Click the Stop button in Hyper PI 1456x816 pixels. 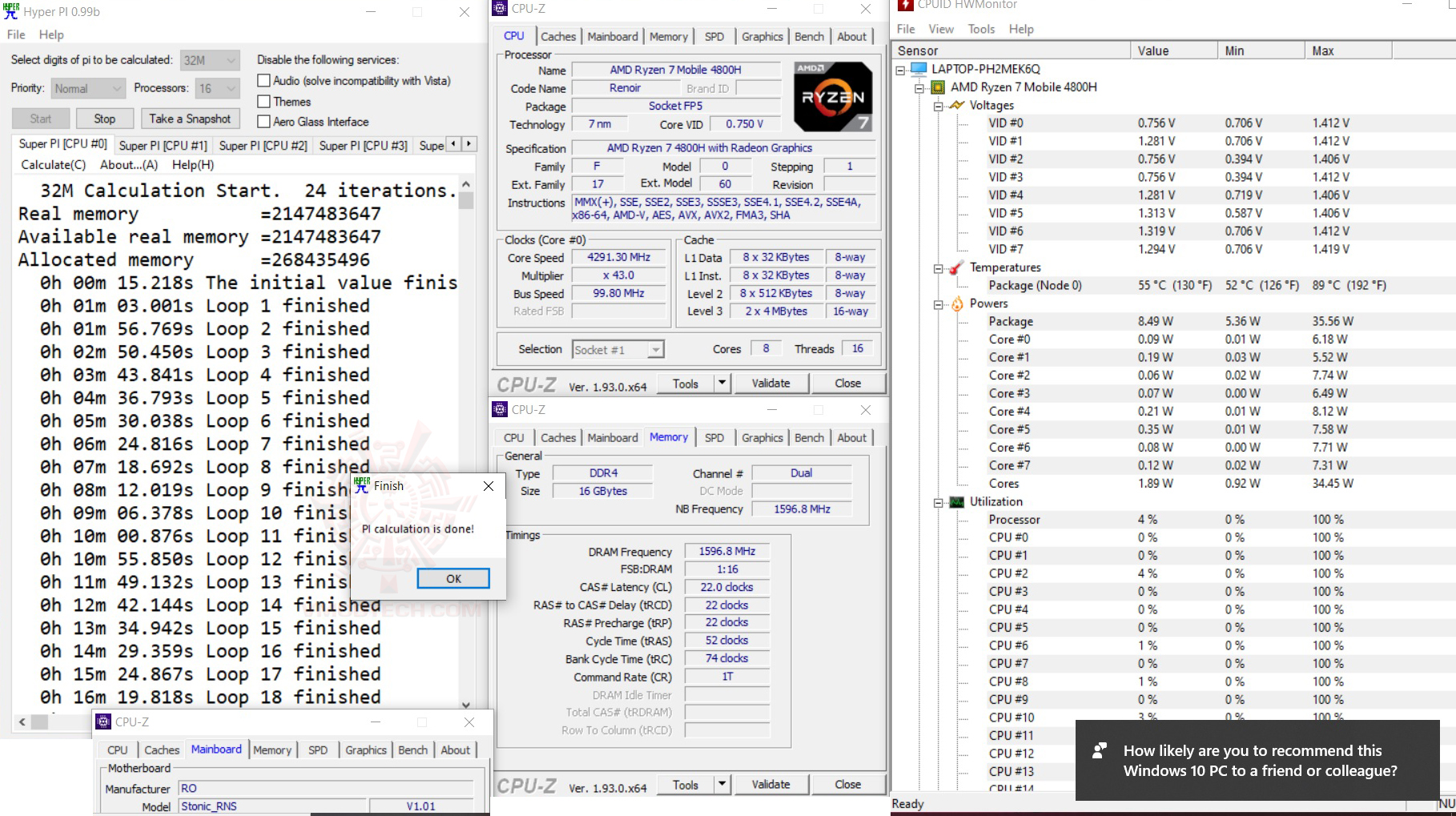(105, 119)
